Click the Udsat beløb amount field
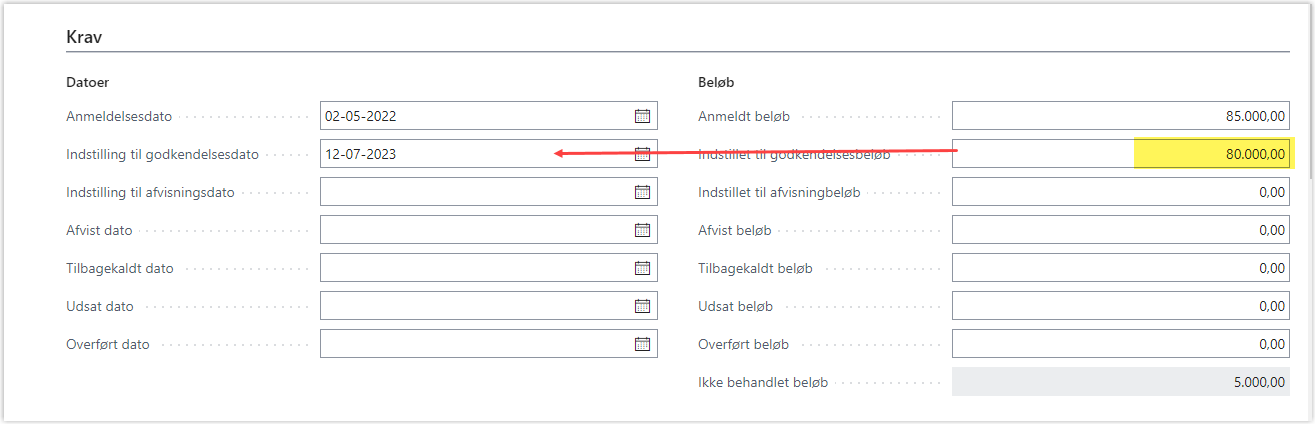Screen dimensions: 1316x425 (x=1121, y=306)
